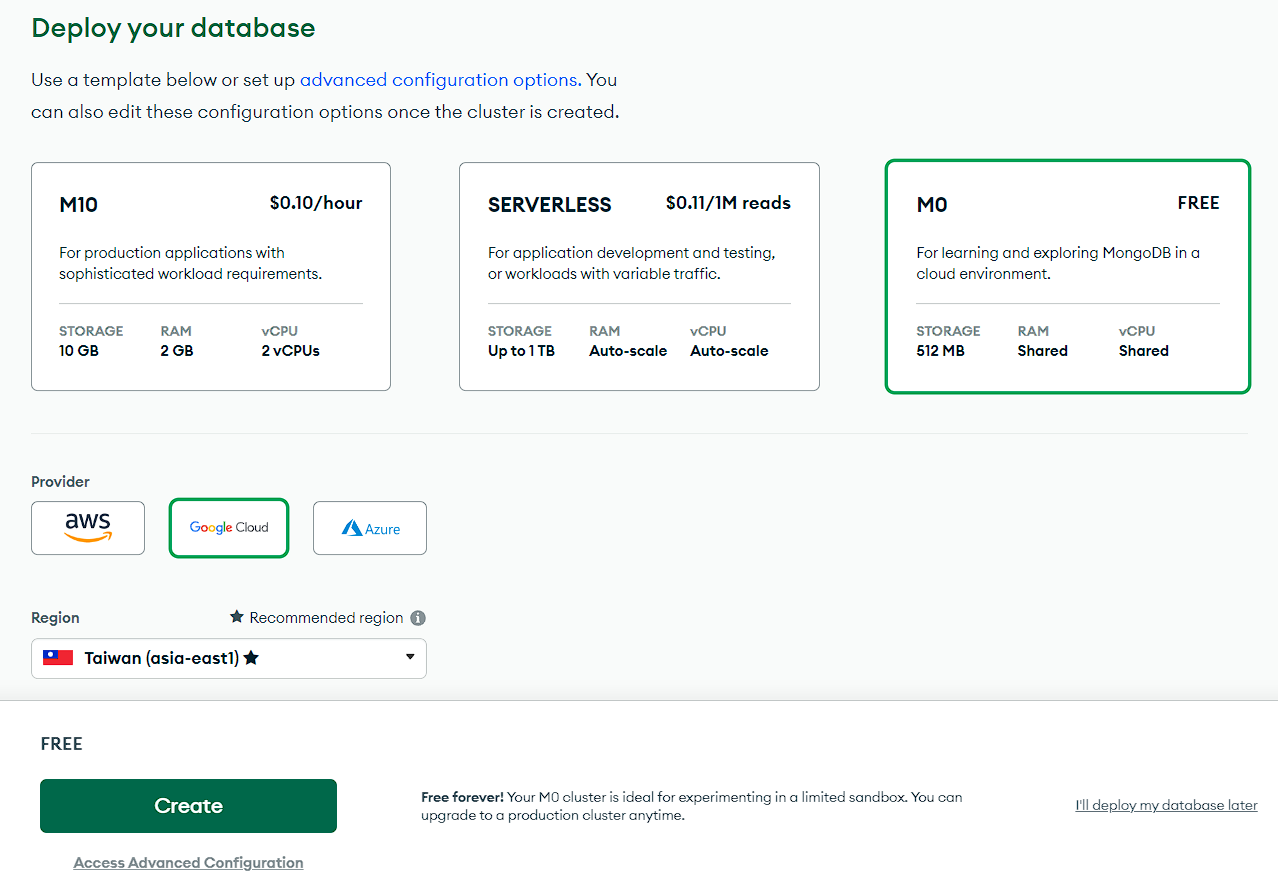
Task: Pick the Azure provider logo
Action: click(370, 528)
